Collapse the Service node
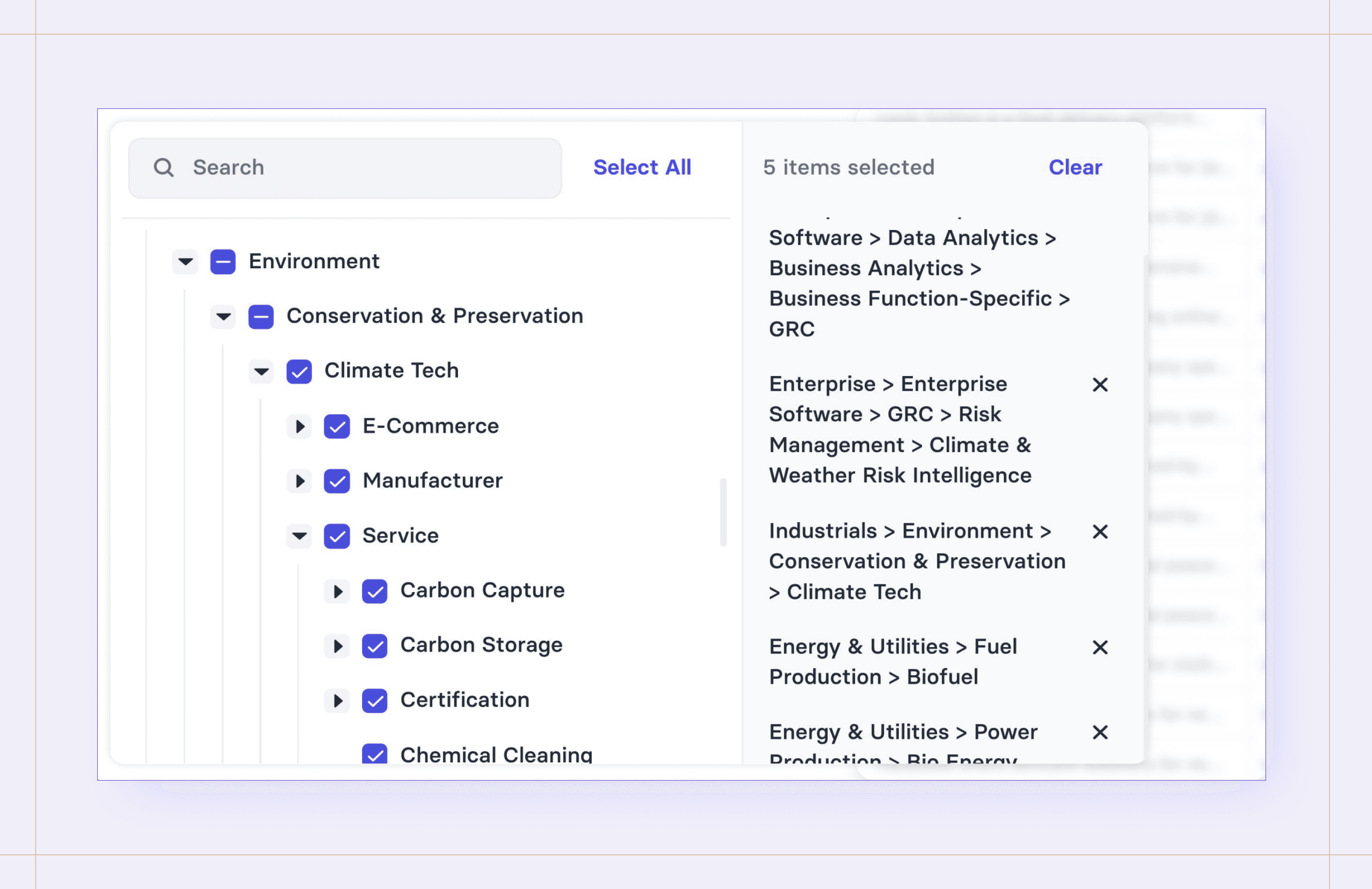This screenshot has height=889, width=1372. click(x=299, y=536)
